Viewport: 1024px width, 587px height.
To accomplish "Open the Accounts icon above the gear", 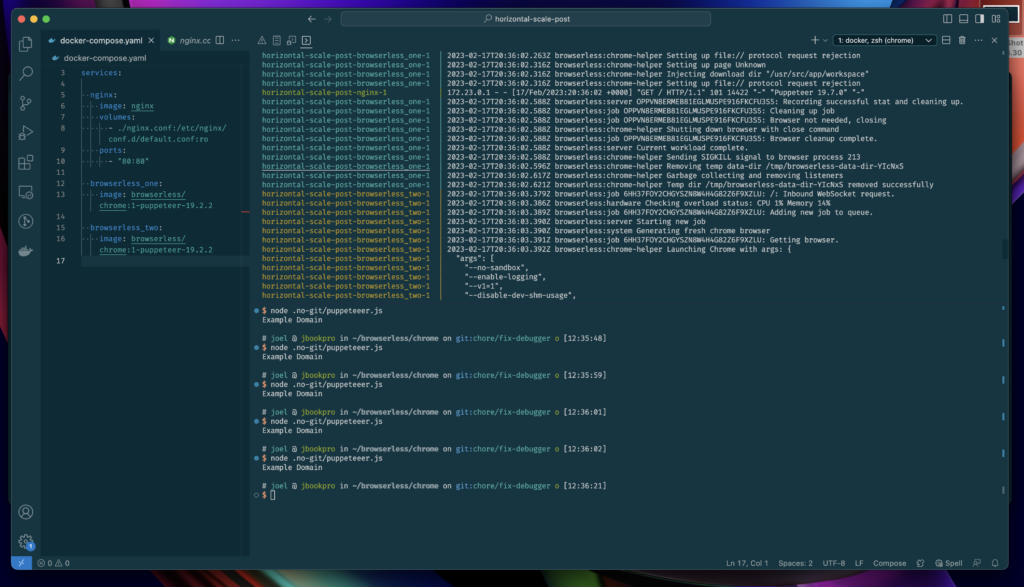I will (x=25, y=513).
